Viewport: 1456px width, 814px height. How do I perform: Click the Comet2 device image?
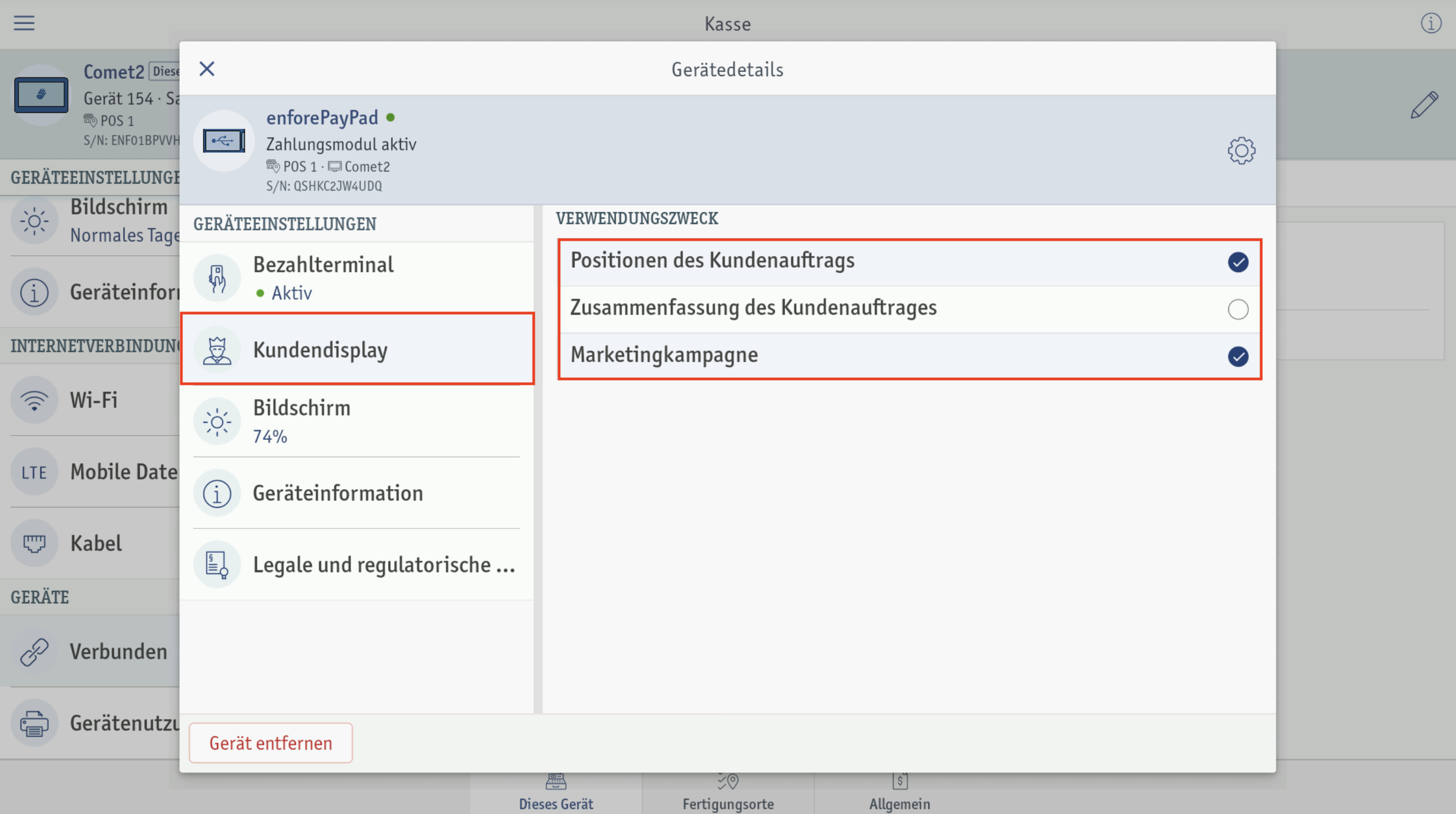41,95
